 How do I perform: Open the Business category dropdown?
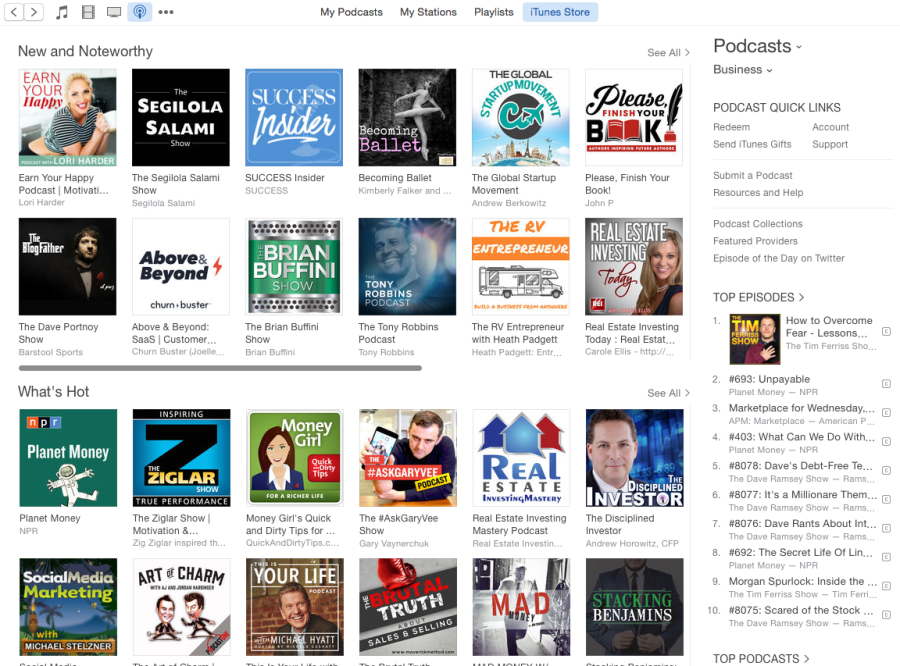point(743,69)
